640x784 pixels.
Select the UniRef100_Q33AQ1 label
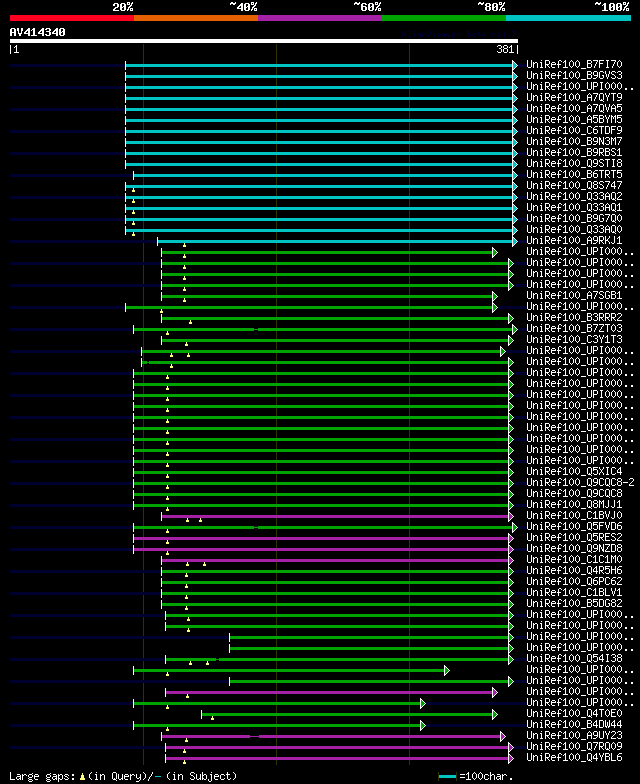click(x=574, y=208)
